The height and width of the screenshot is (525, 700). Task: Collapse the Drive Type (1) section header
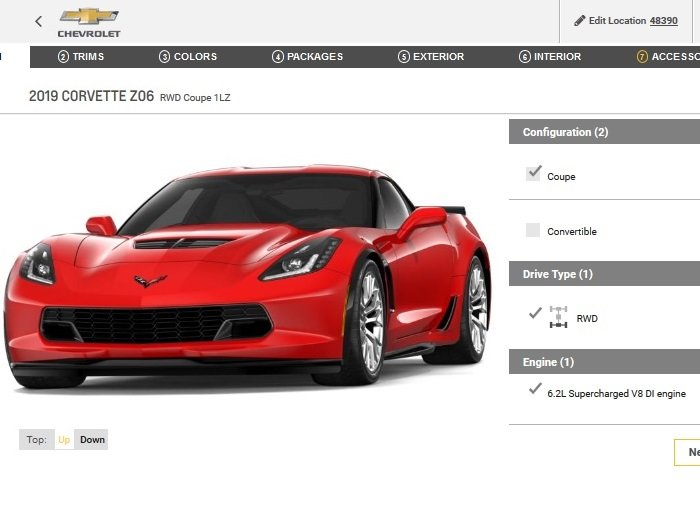pyautogui.click(x=604, y=274)
